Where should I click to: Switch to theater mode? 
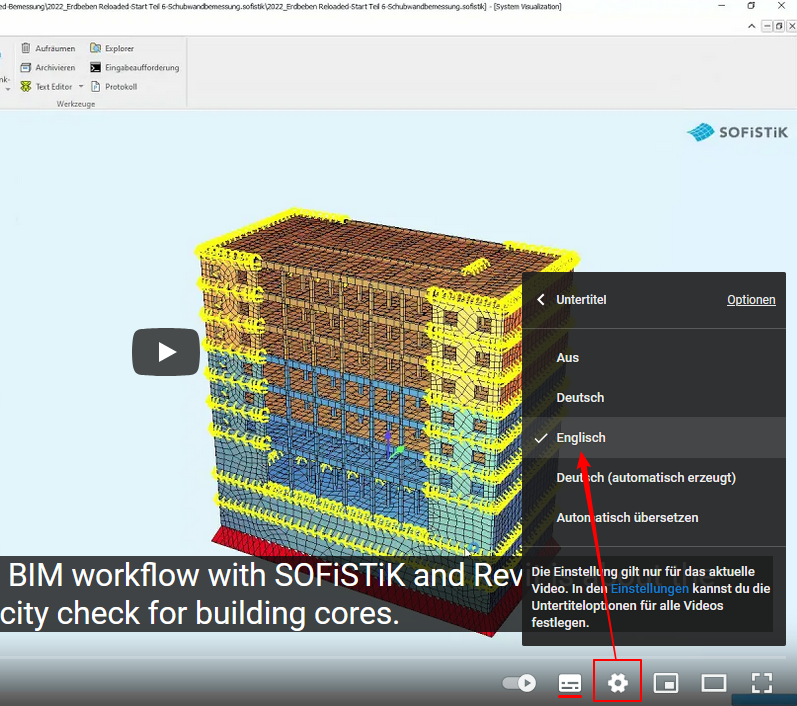point(714,683)
